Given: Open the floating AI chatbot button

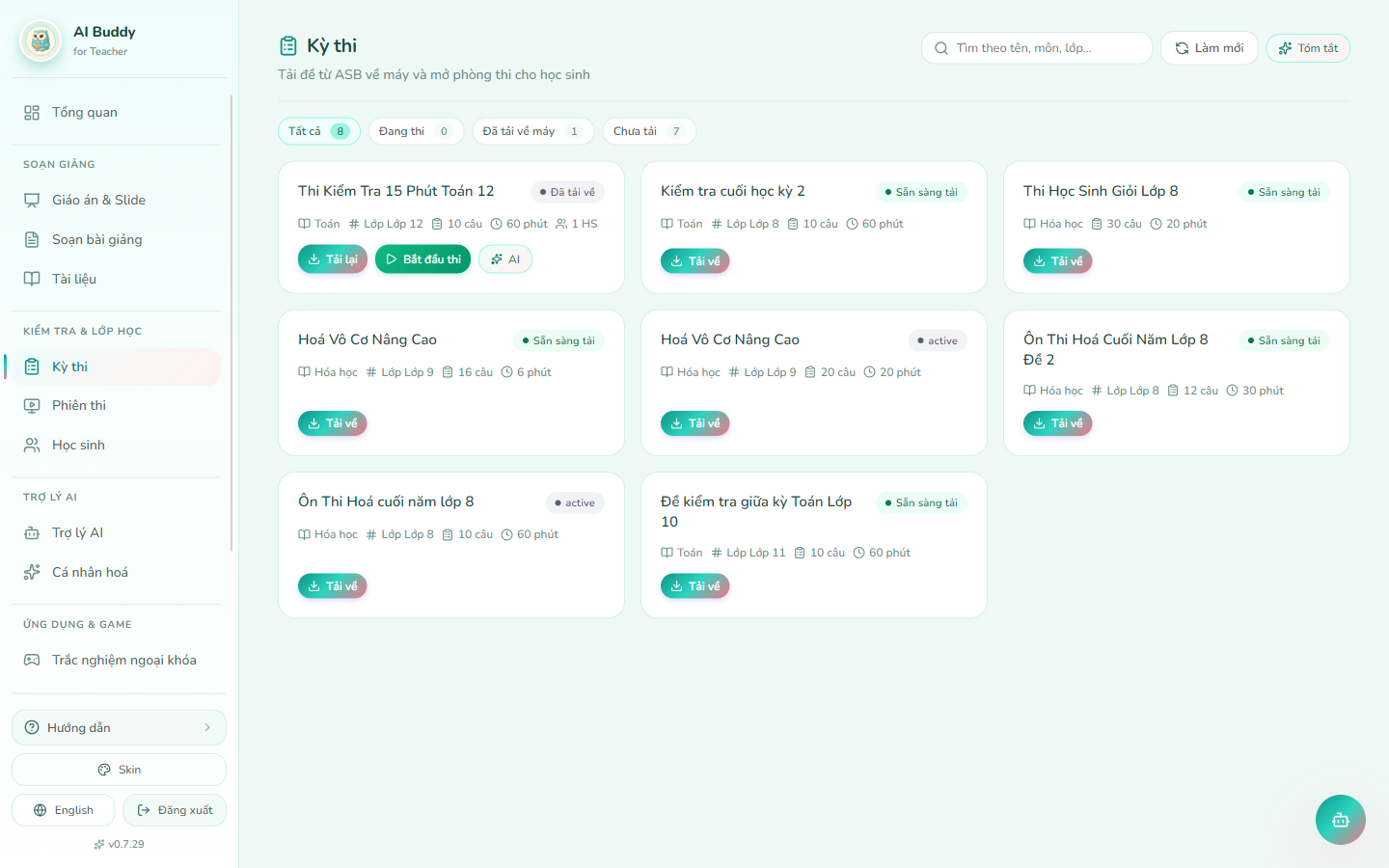Looking at the screenshot, I should tap(1340, 820).
